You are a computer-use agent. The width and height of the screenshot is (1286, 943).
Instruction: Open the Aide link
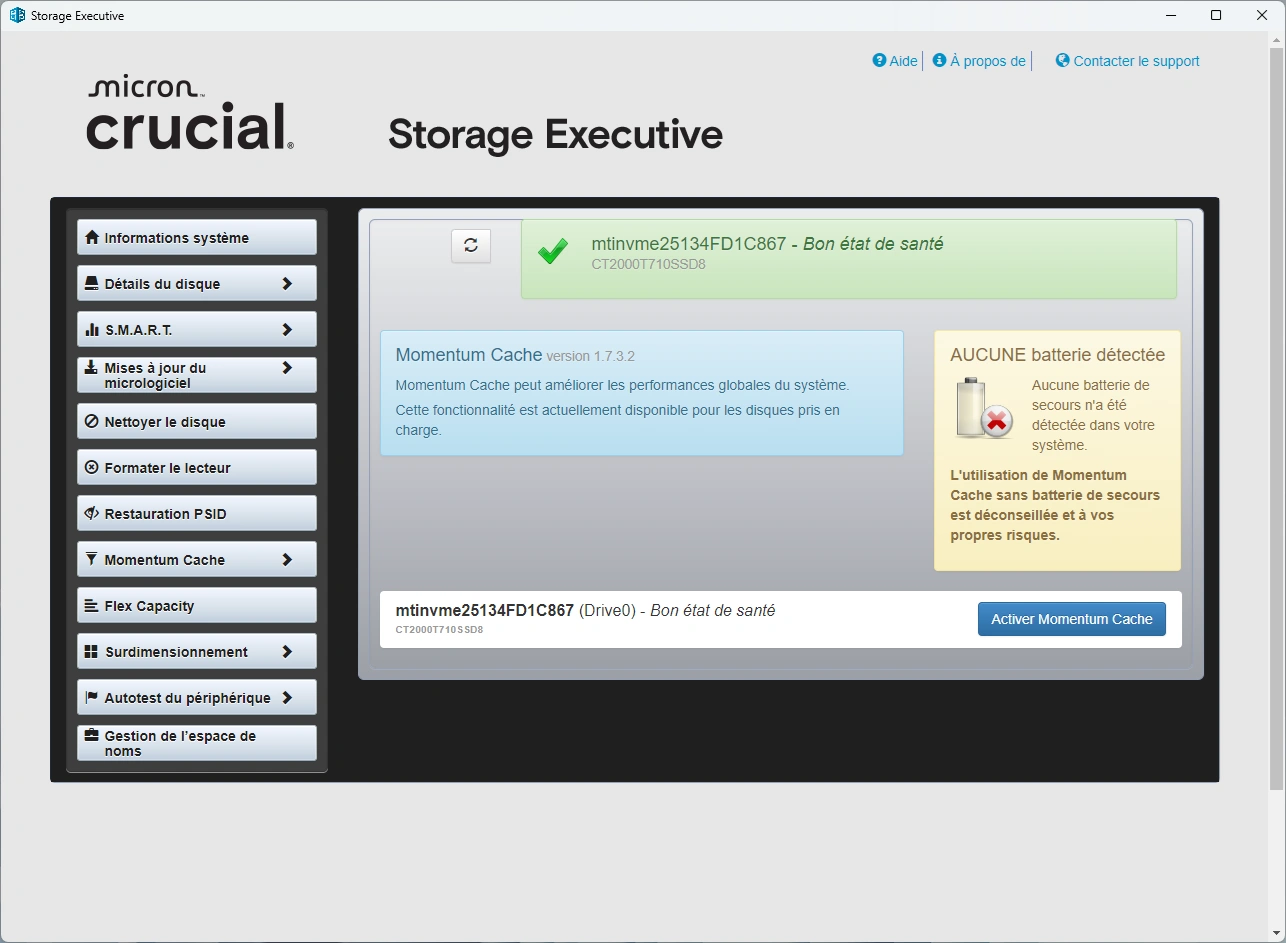click(895, 61)
